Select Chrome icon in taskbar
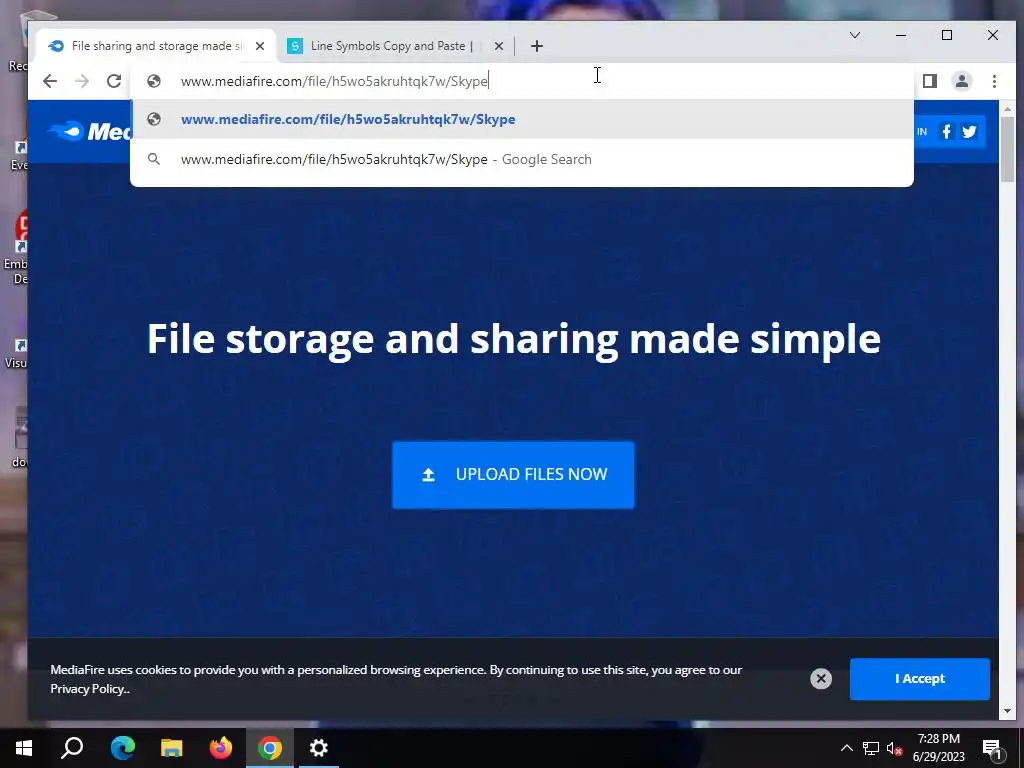The width and height of the screenshot is (1024, 768). pyautogui.click(x=270, y=748)
